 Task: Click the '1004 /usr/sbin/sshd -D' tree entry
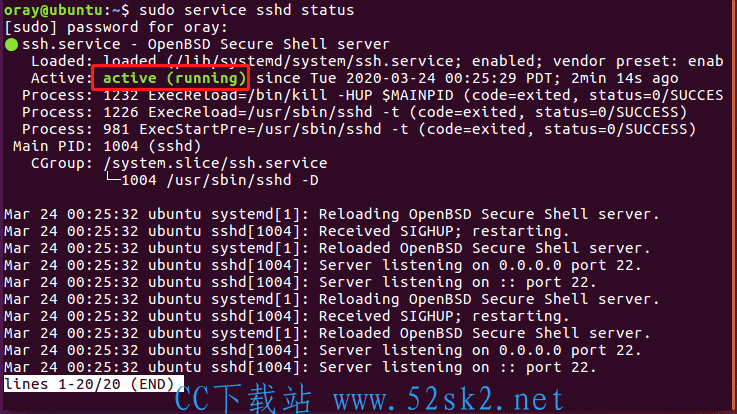[x=220, y=180]
